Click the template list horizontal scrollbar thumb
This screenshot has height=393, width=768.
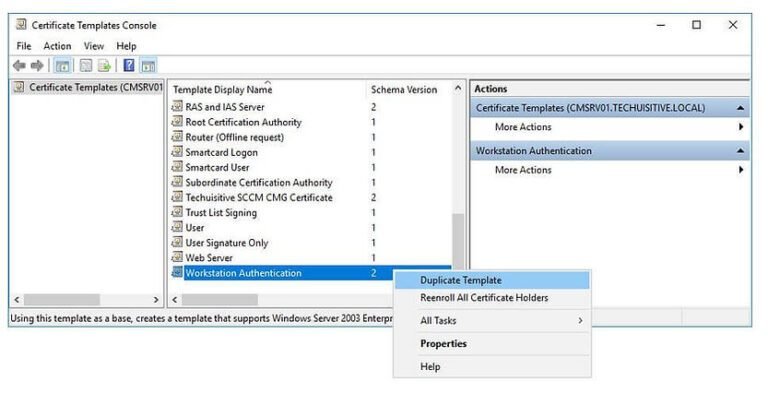pos(219,299)
